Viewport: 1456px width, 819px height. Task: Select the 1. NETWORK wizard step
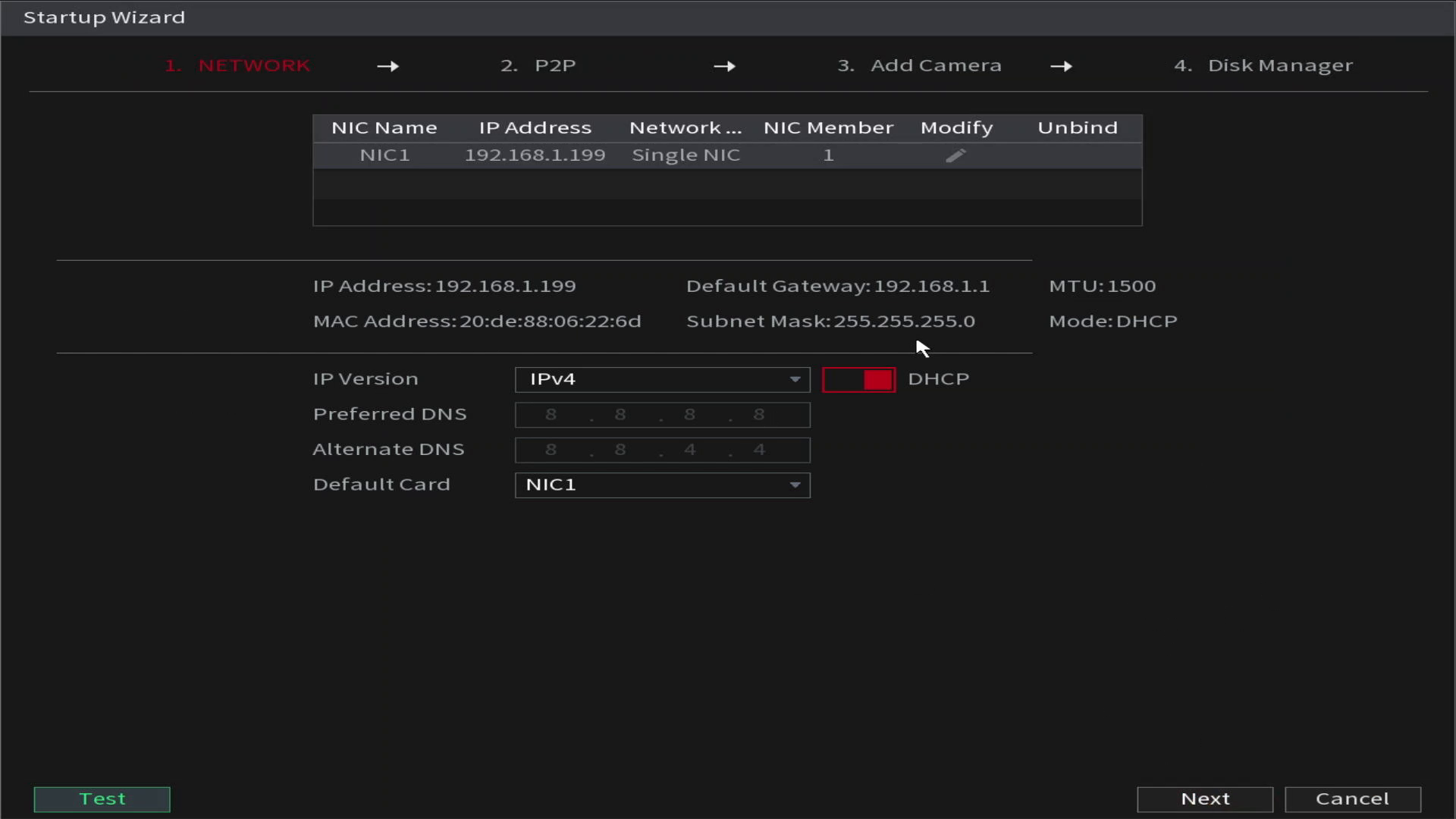[237, 66]
